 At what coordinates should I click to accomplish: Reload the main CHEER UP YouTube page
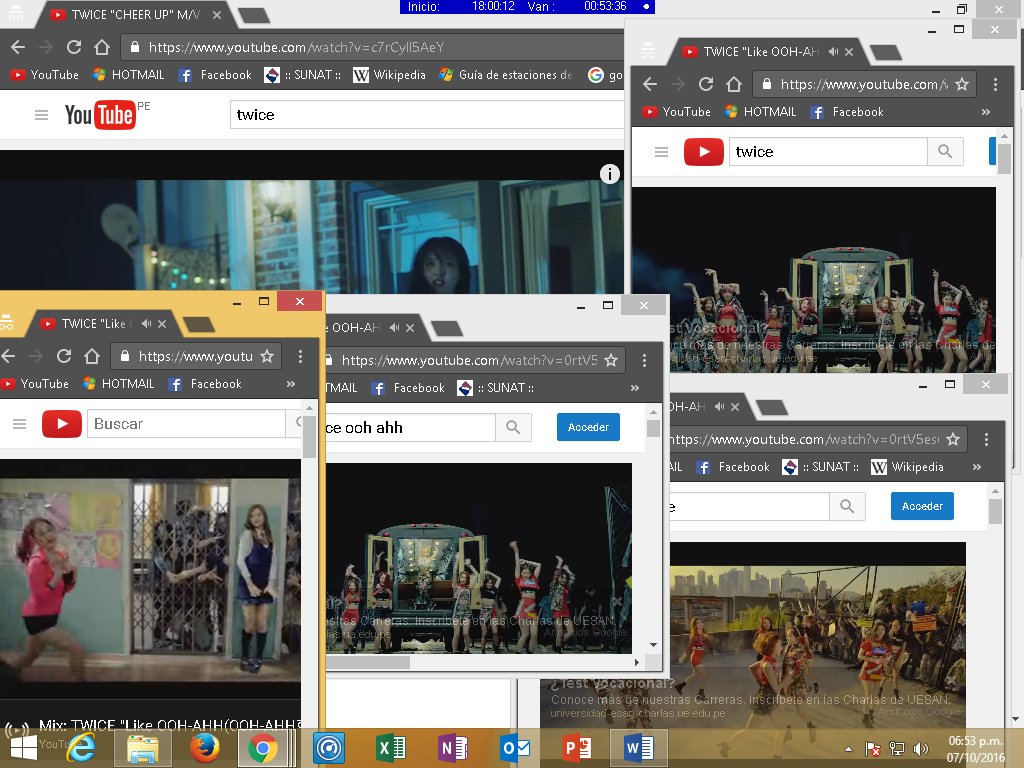(x=74, y=47)
